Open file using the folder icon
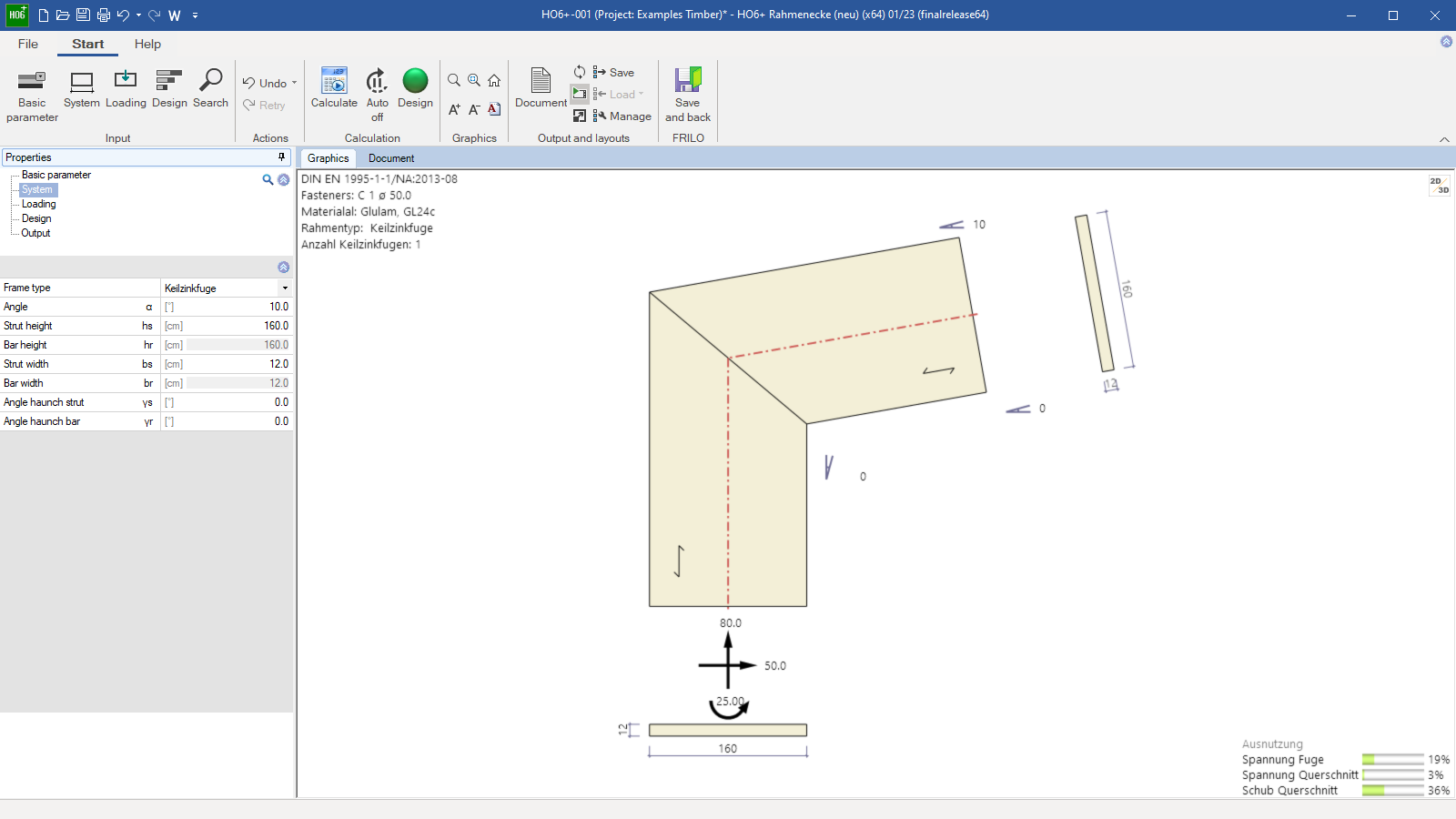This screenshot has width=1456, height=819. [x=63, y=15]
